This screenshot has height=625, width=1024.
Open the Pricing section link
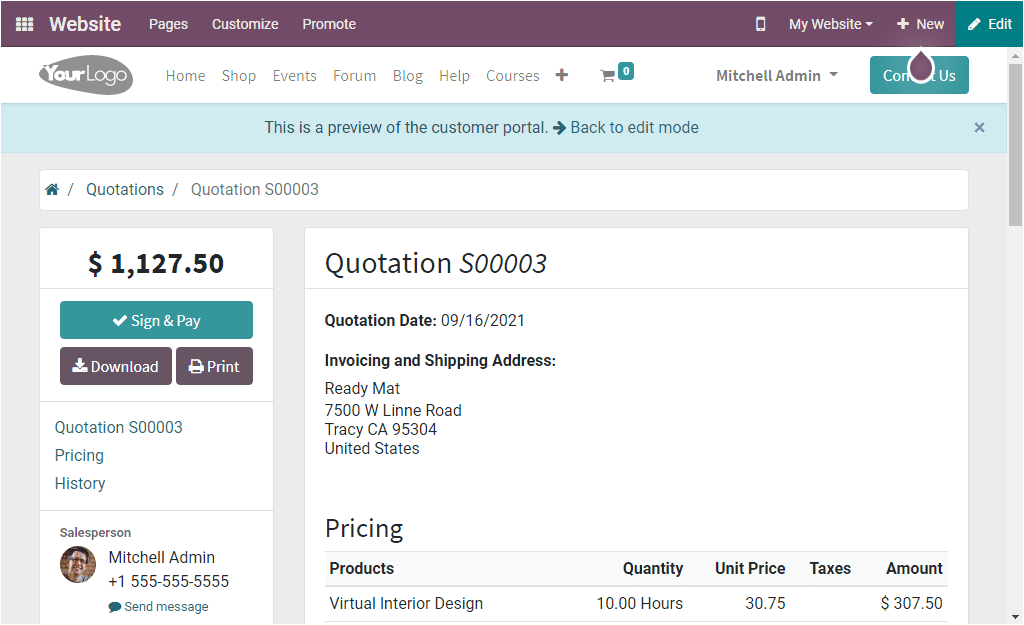pos(79,455)
